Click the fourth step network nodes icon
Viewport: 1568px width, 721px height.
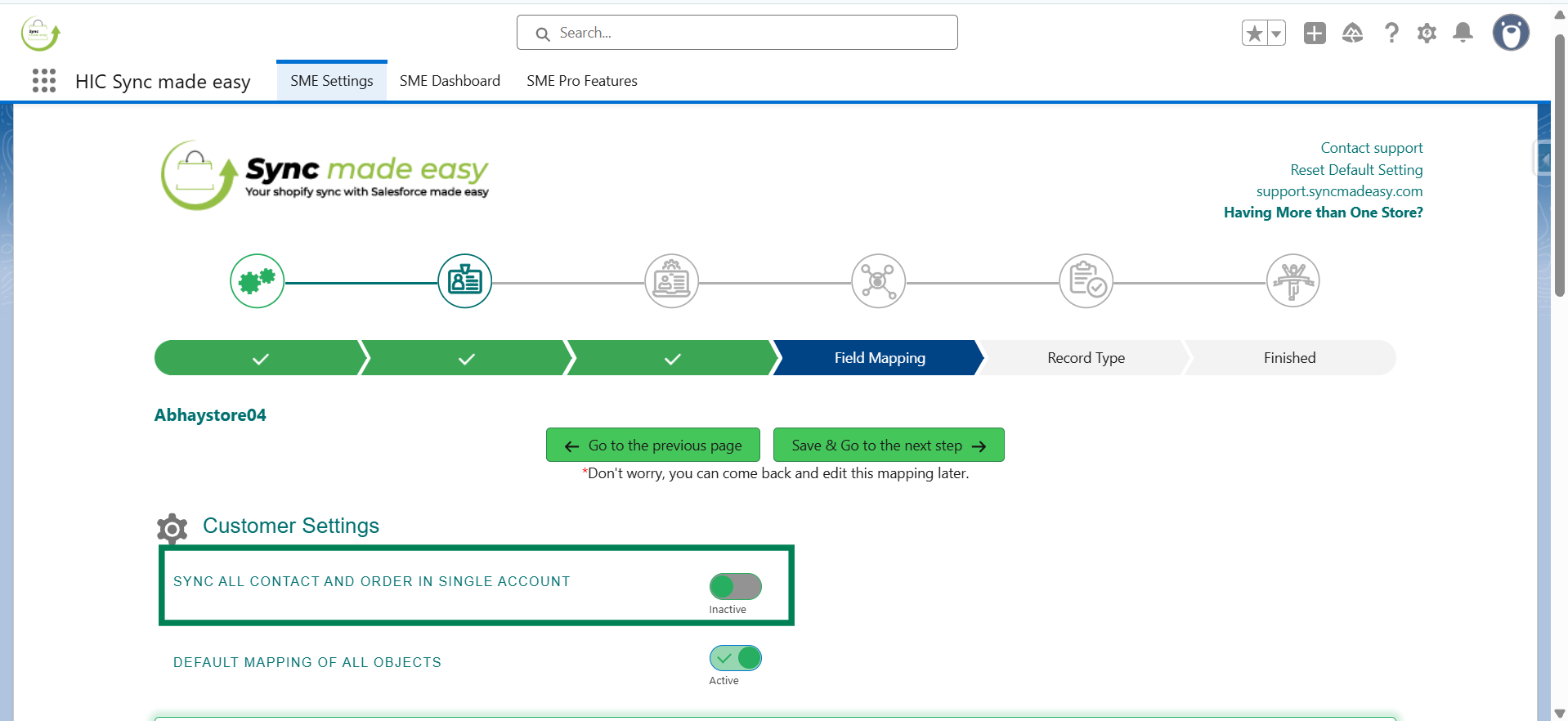pos(879,281)
